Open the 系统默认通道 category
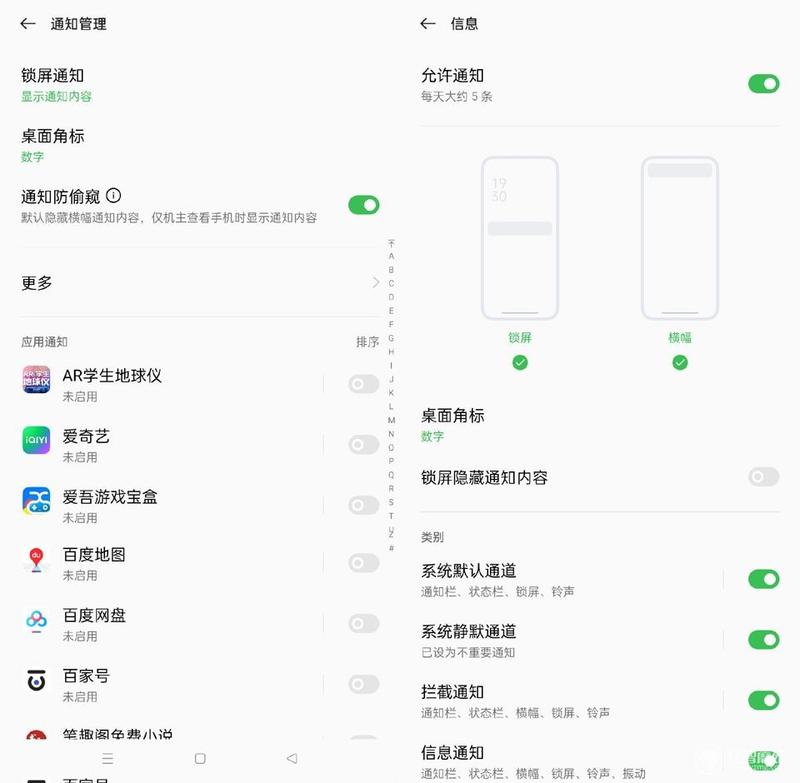Image resolution: width=800 pixels, height=783 pixels. (571, 580)
